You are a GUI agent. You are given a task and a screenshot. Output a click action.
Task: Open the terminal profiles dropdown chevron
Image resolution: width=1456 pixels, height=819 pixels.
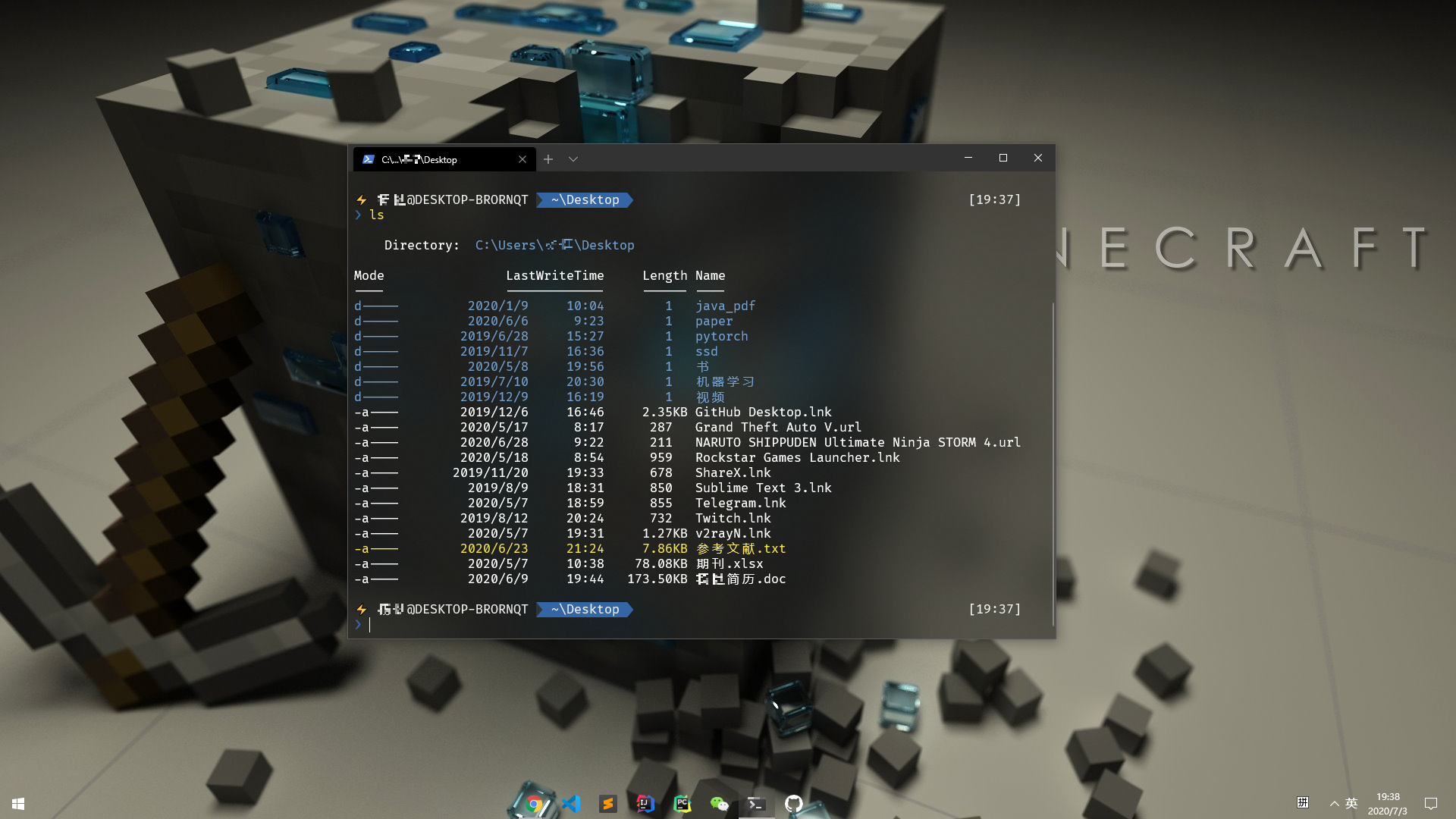573,159
